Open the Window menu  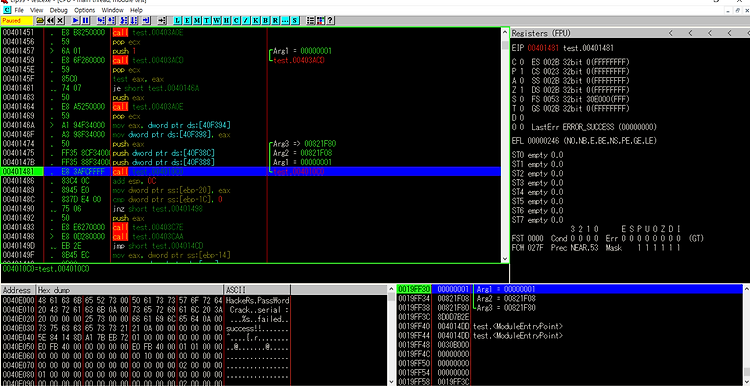pos(112,10)
